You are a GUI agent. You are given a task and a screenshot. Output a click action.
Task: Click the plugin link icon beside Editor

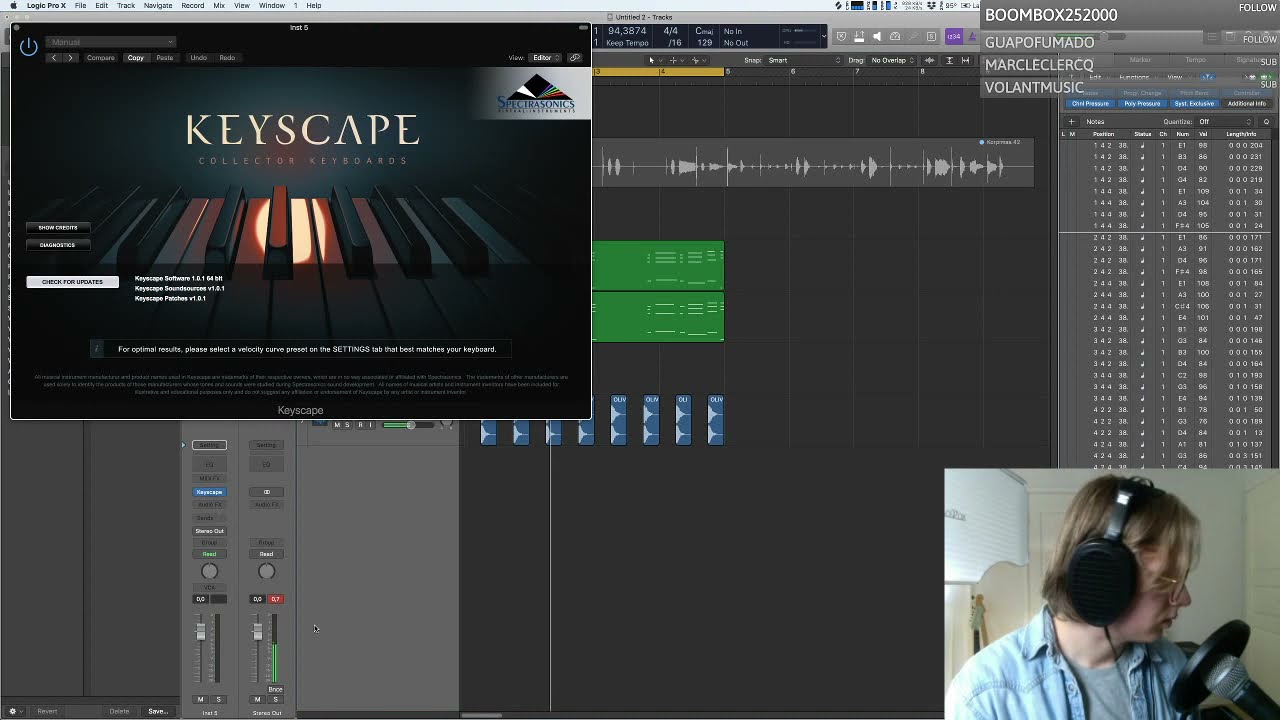(575, 58)
